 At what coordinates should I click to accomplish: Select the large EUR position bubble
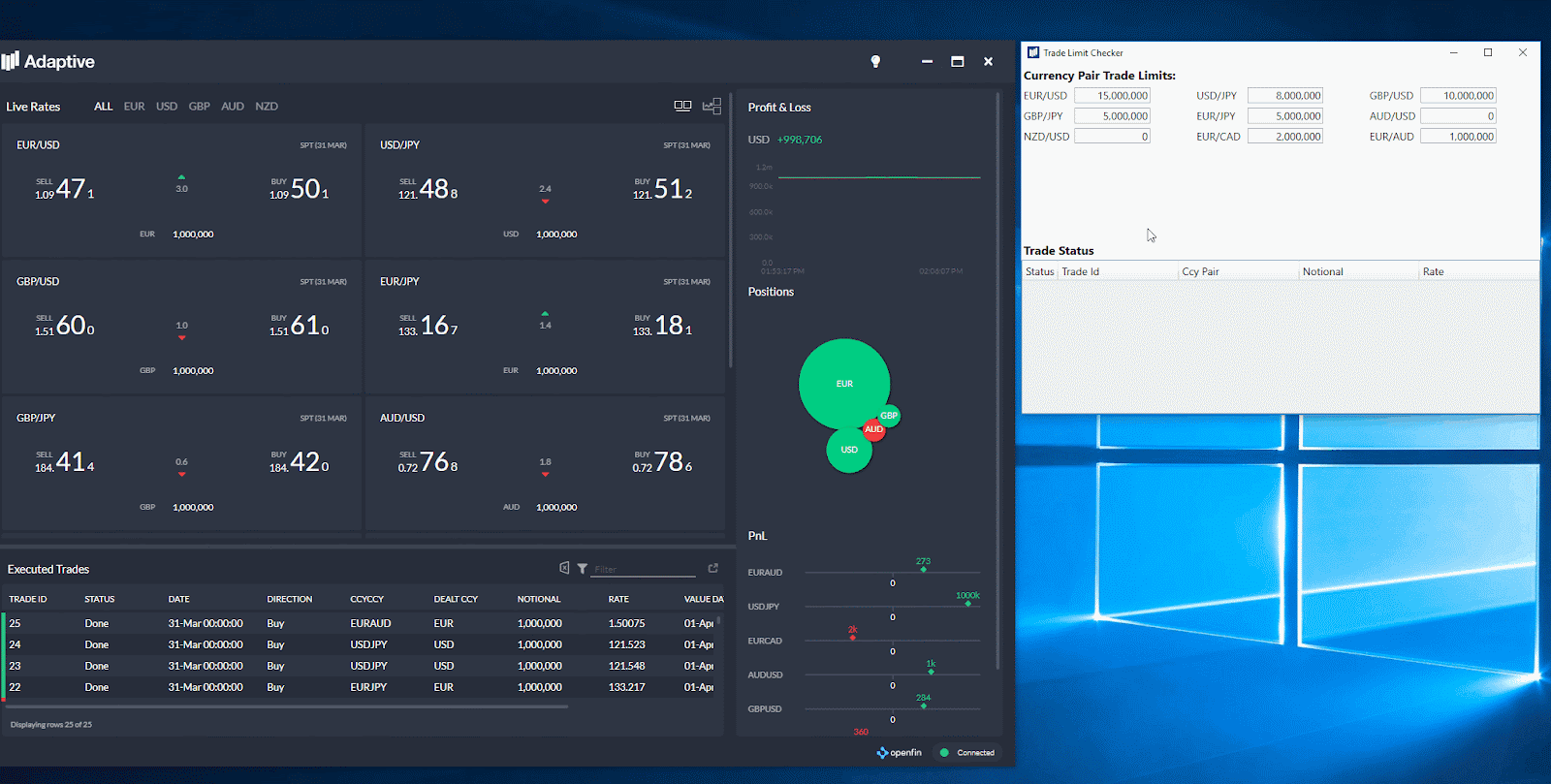pyautogui.click(x=843, y=383)
